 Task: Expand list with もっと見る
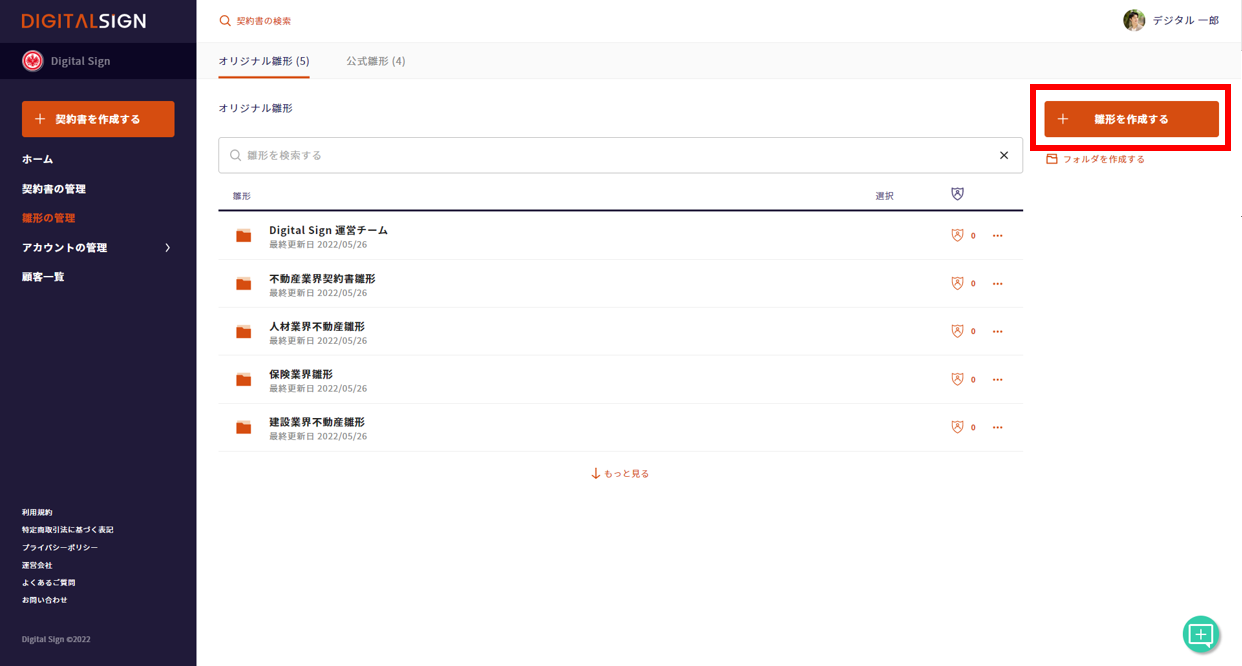coord(620,474)
